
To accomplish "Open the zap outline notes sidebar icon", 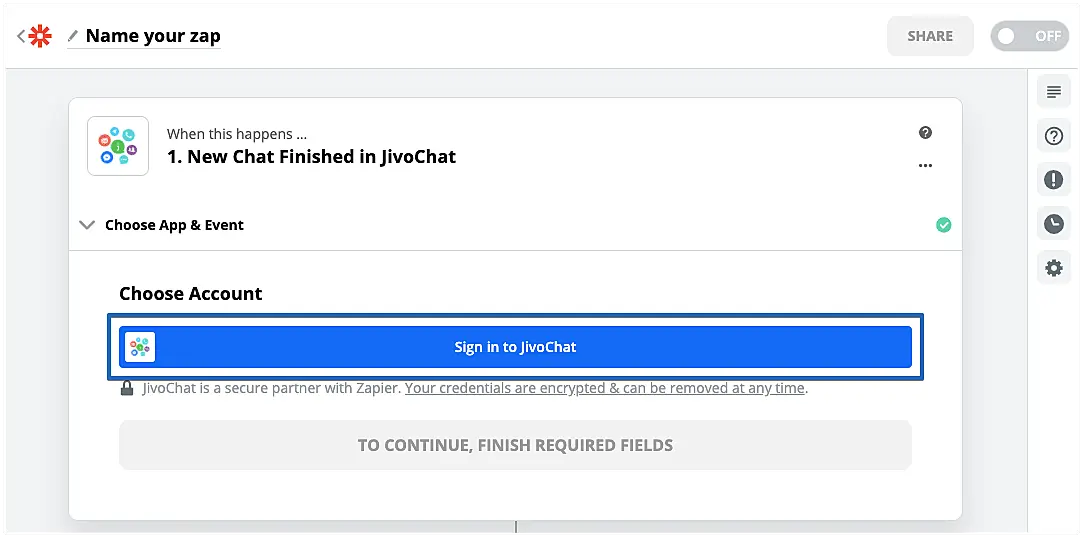I will pos(1053,93).
